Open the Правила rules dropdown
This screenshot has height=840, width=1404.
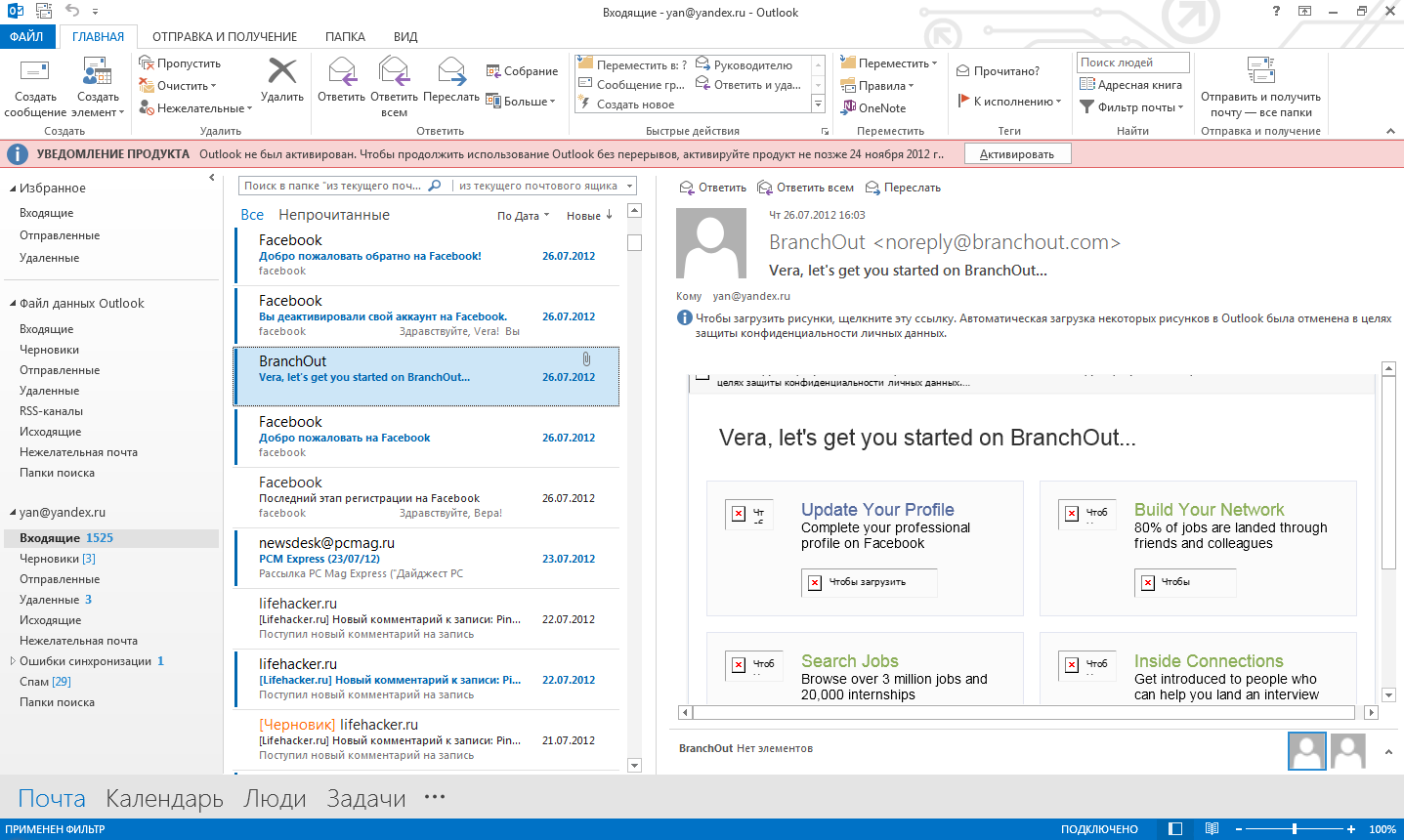(877, 86)
